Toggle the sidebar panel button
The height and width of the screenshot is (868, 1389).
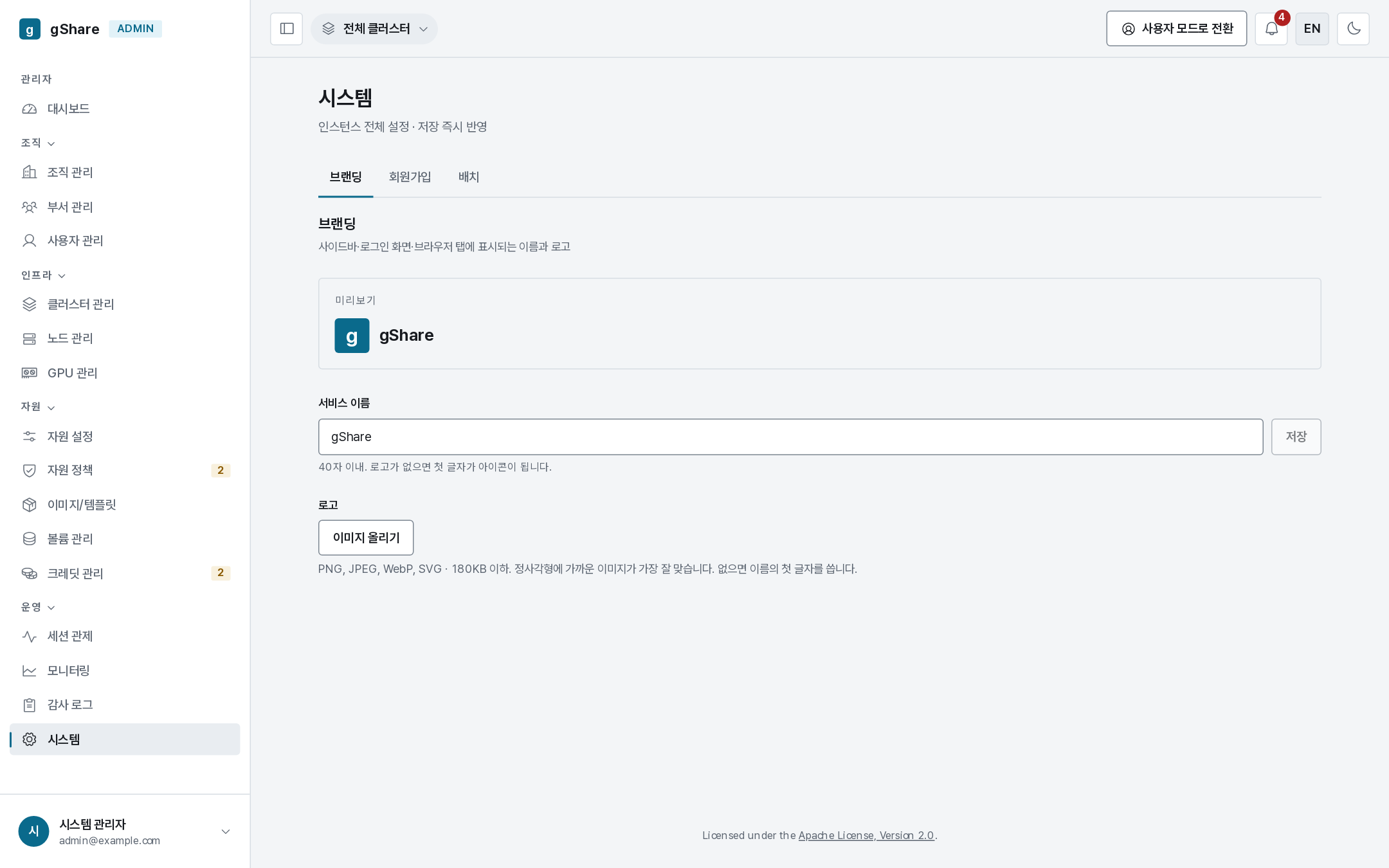point(287,29)
